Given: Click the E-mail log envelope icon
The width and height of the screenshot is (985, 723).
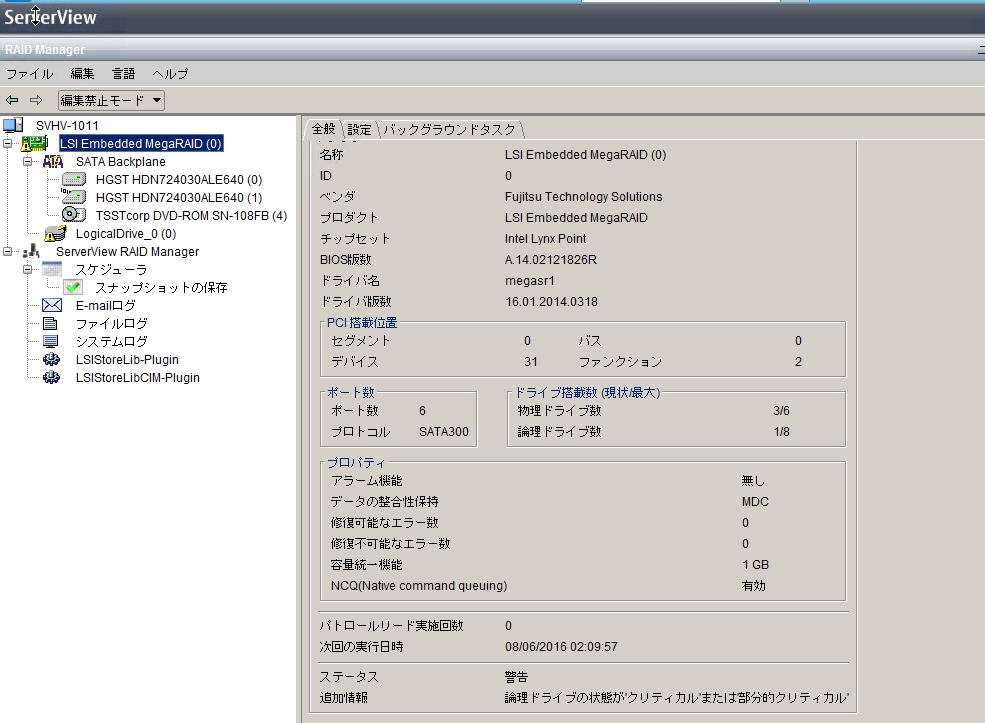Looking at the screenshot, I should point(52,306).
